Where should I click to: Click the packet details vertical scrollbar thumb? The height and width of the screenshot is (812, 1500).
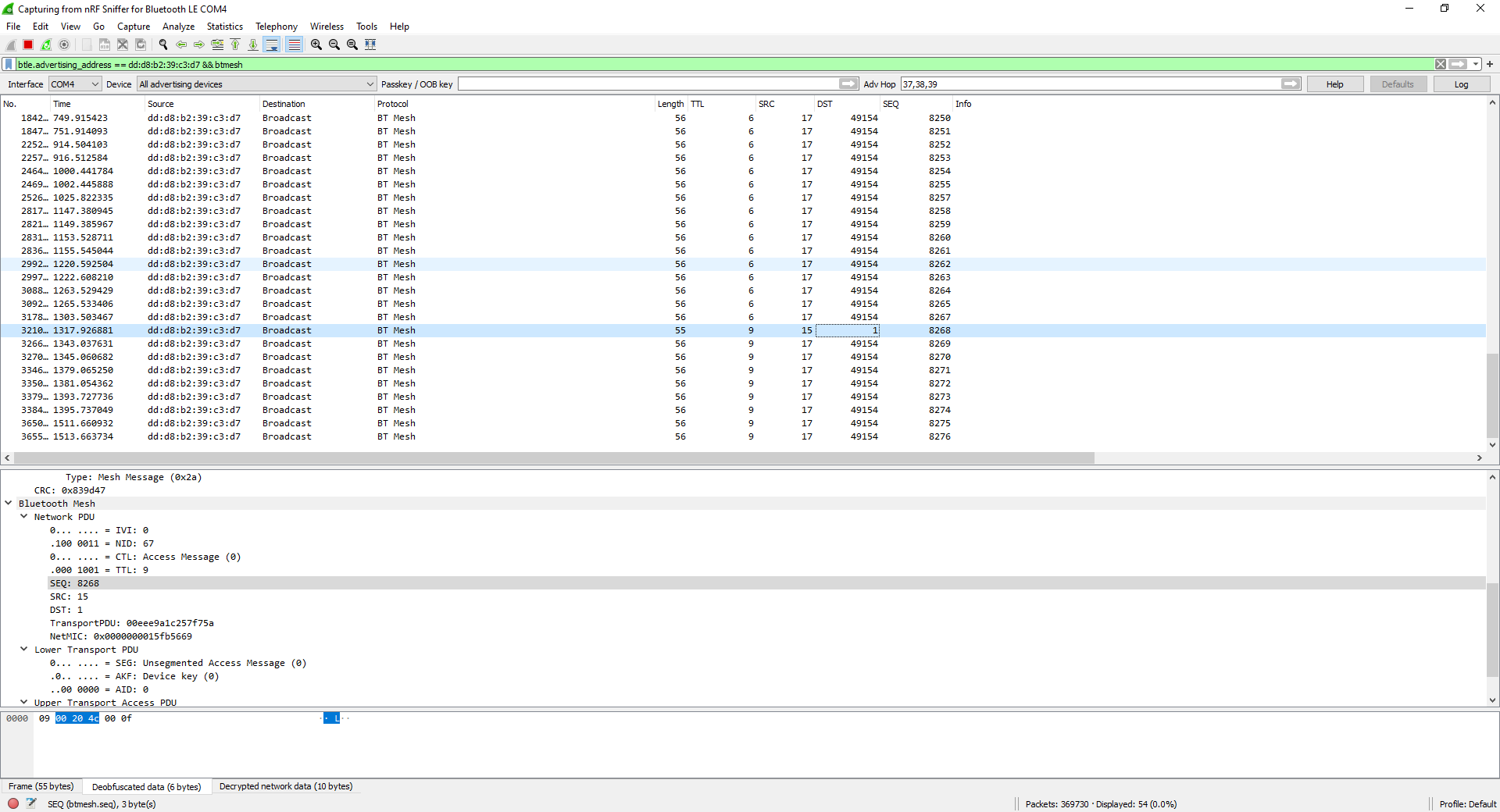pyautogui.click(x=1492, y=629)
